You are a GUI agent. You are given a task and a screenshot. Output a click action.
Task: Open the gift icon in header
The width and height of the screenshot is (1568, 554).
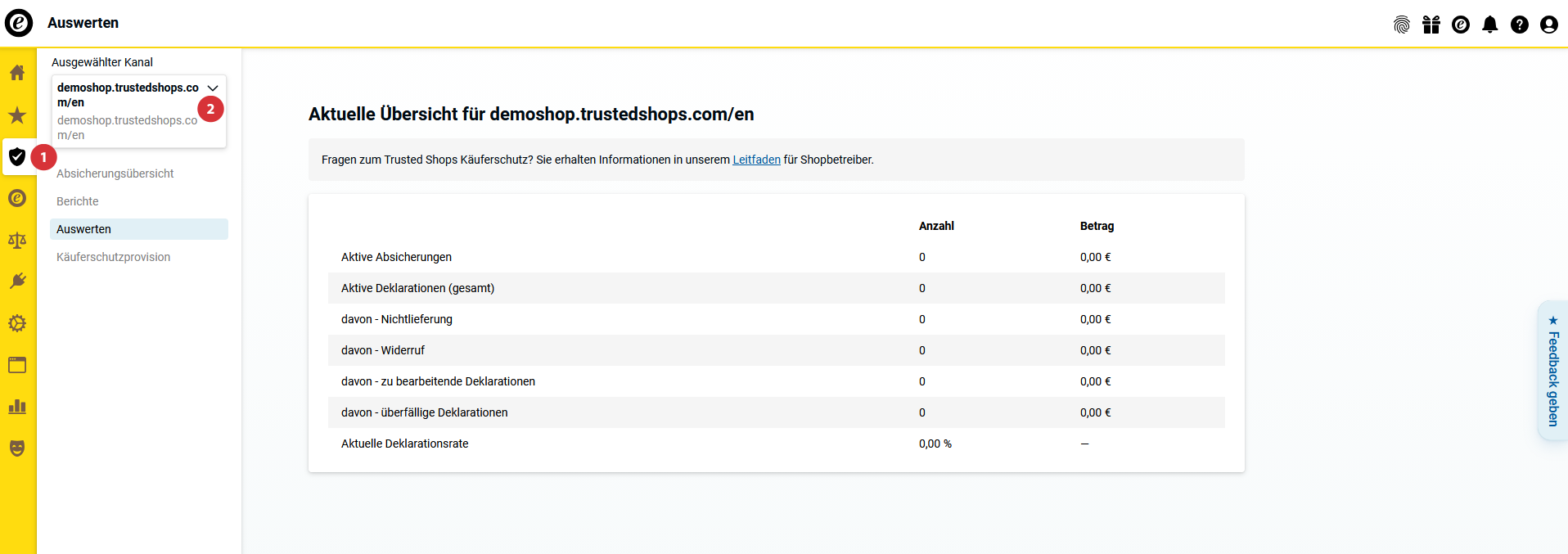(1431, 25)
